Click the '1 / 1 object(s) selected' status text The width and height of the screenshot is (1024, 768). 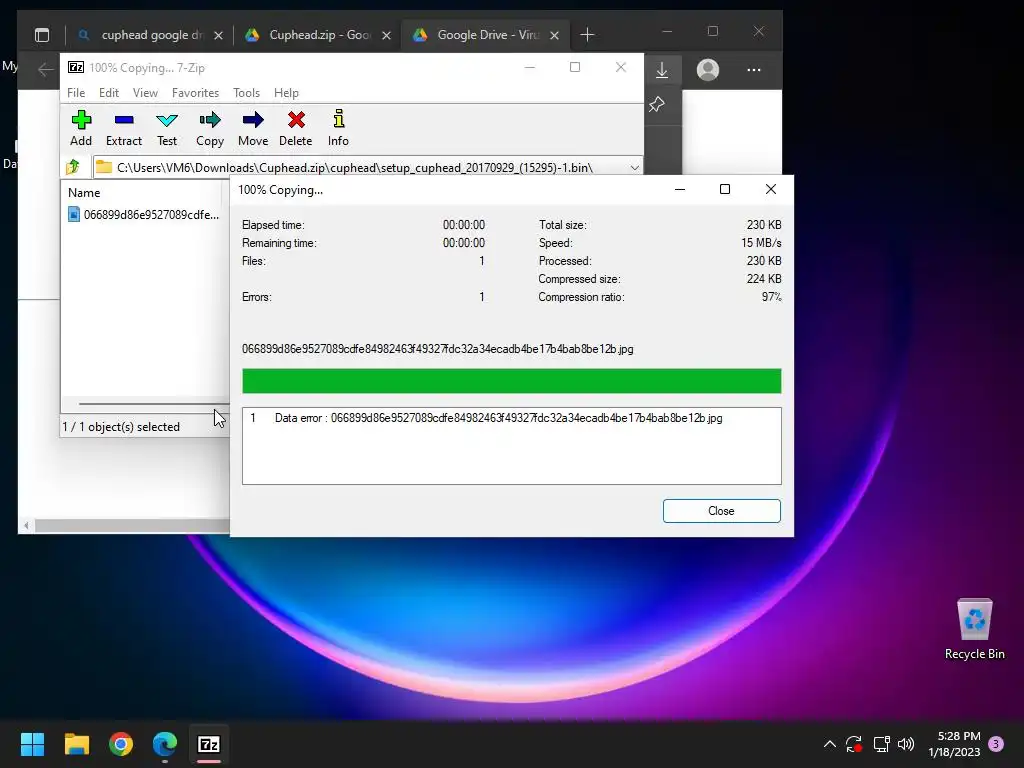coord(121,426)
